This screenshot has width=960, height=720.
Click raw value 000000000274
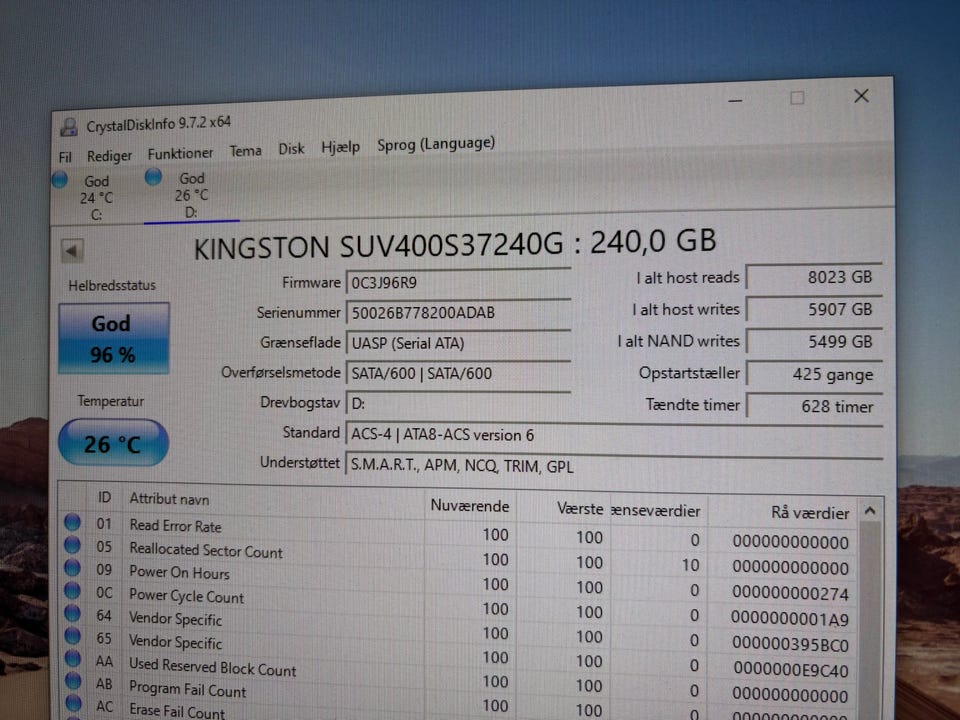tap(790, 594)
